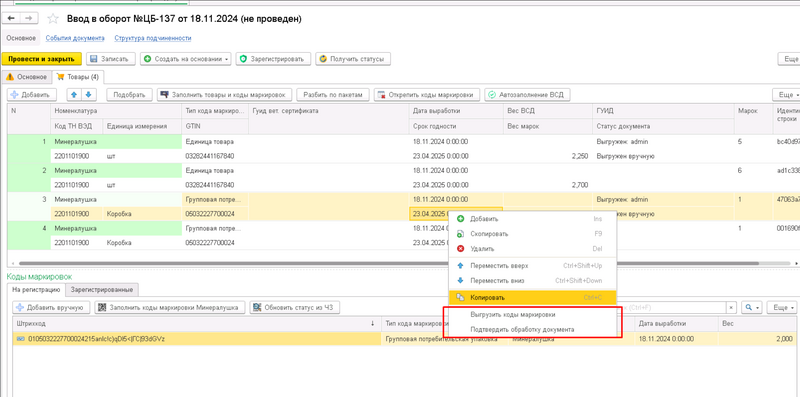Image resolution: width=800 pixels, height=397 pixels.
Task: Click Зарегистрировать button
Action: [273, 59]
